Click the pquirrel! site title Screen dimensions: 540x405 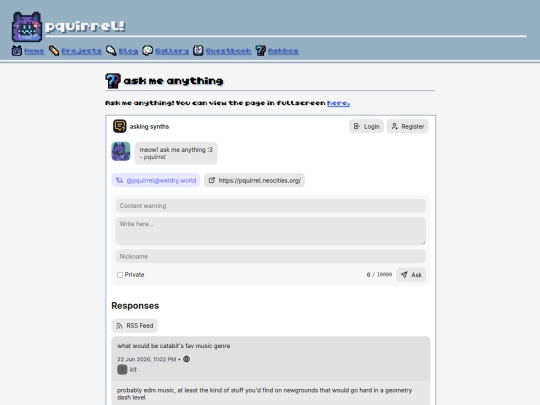(85, 27)
